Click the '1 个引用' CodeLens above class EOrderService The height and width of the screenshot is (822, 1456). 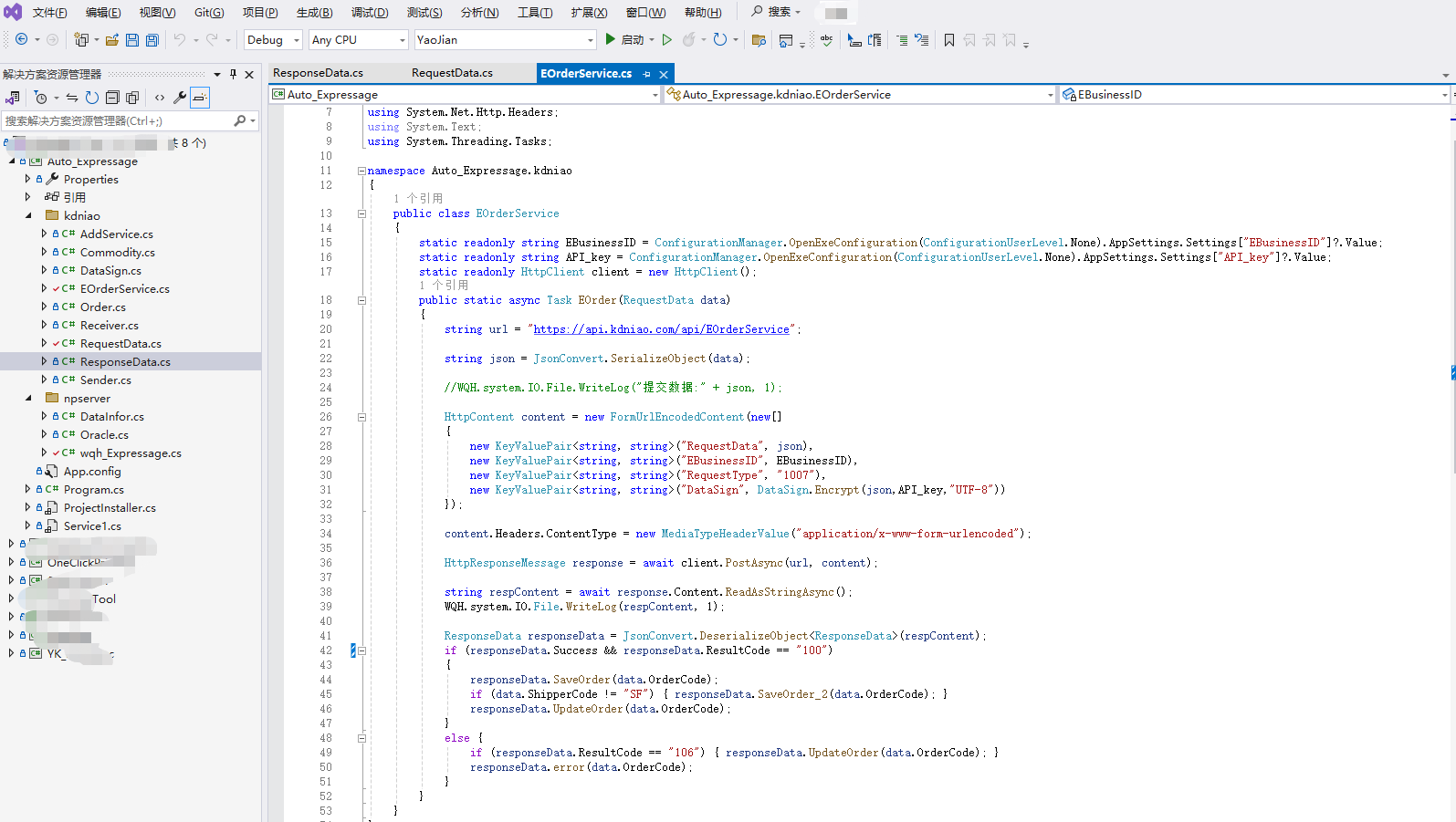pyautogui.click(x=418, y=198)
